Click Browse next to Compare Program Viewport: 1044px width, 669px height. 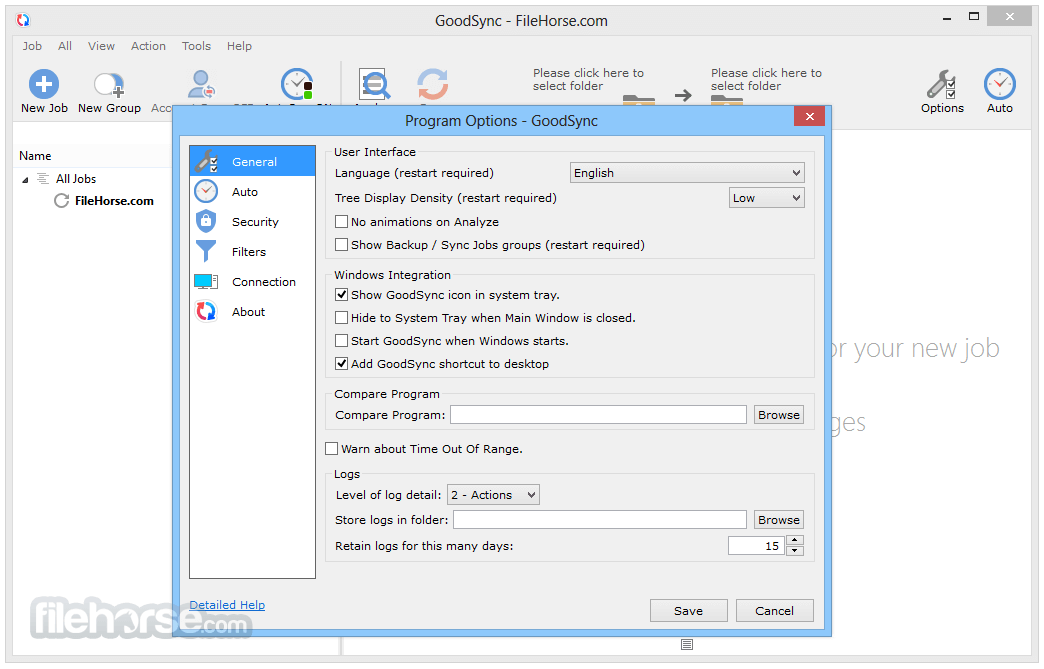tap(778, 415)
